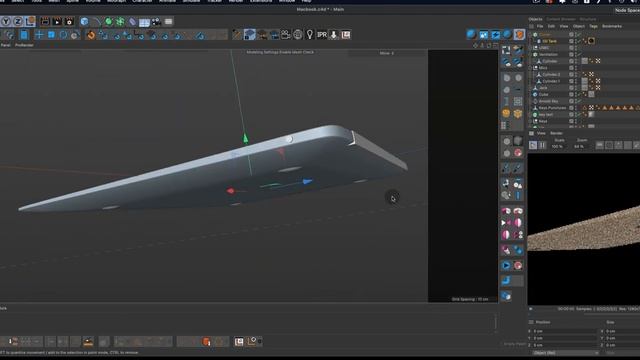This screenshot has height=360, width=640.
Task: Click the download arrow icon after IPR
Action: 333,35
